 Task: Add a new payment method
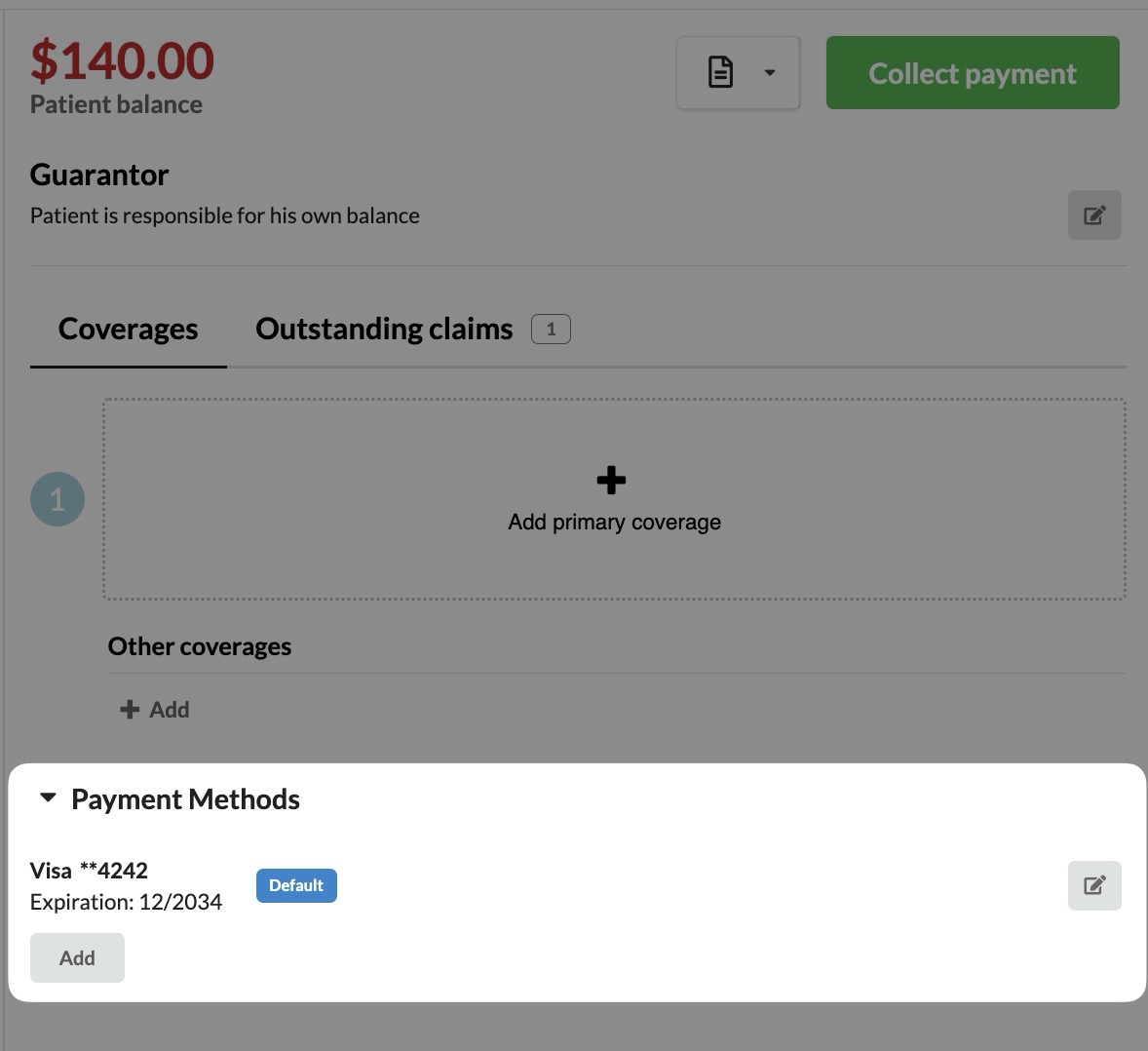pyautogui.click(x=77, y=957)
